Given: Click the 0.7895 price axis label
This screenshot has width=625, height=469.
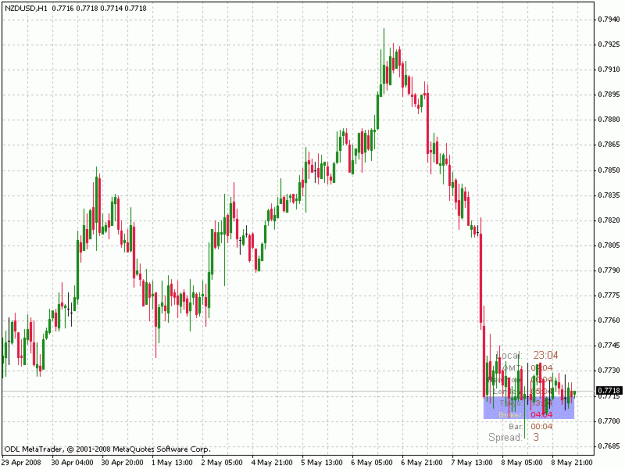Looking at the screenshot, I should (609, 95).
